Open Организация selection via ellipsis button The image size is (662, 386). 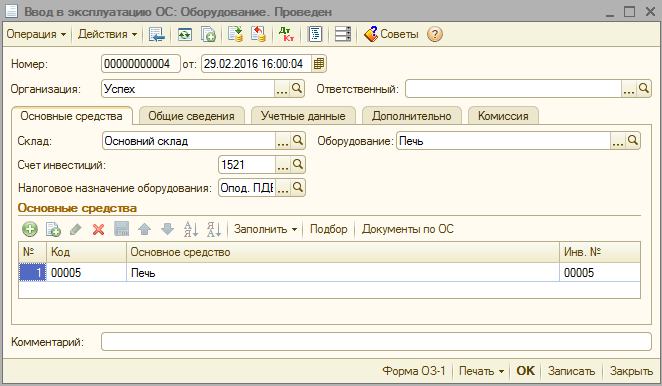coord(282,89)
